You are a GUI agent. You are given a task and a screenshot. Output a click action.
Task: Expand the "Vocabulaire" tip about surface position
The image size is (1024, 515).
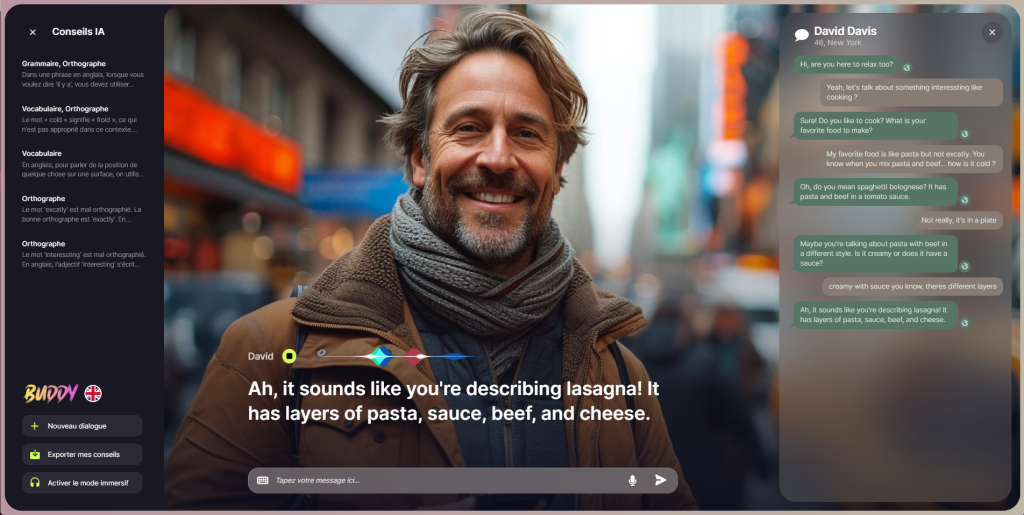point(83,163)
